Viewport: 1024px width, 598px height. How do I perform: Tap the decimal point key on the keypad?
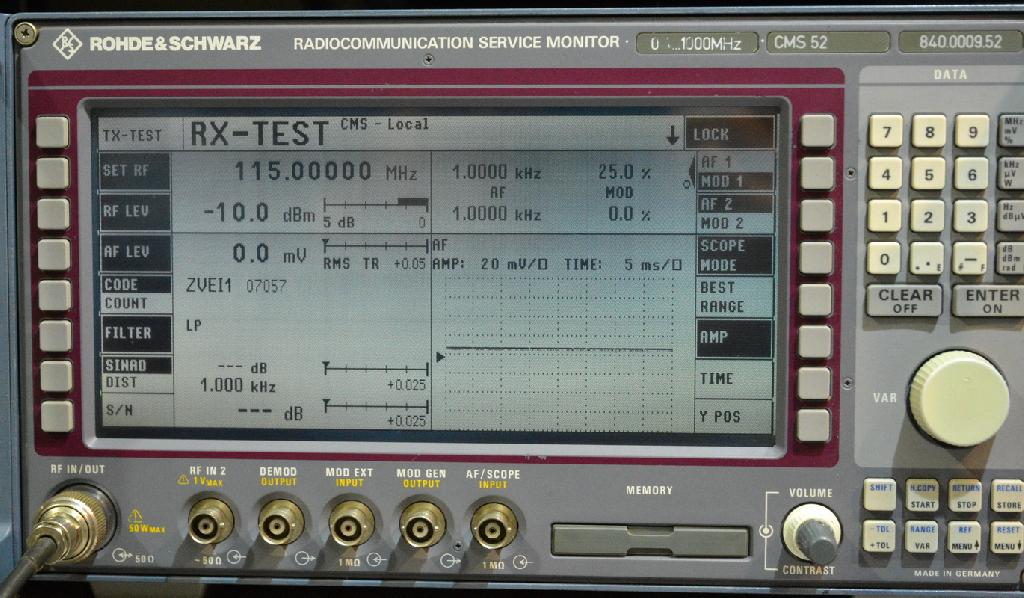(x=927, y=259)
